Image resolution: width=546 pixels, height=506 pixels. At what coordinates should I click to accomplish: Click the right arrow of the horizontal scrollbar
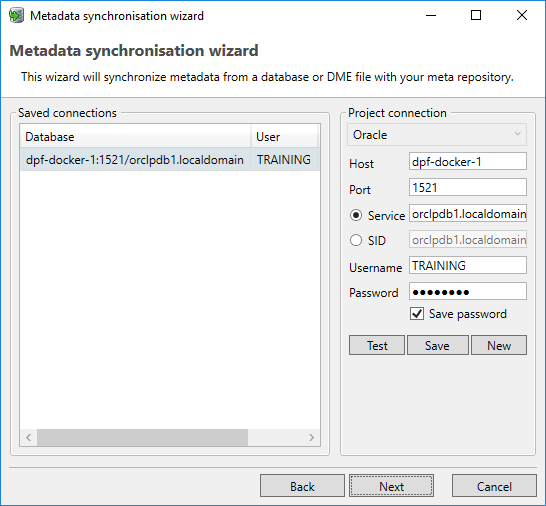(311, 437)
